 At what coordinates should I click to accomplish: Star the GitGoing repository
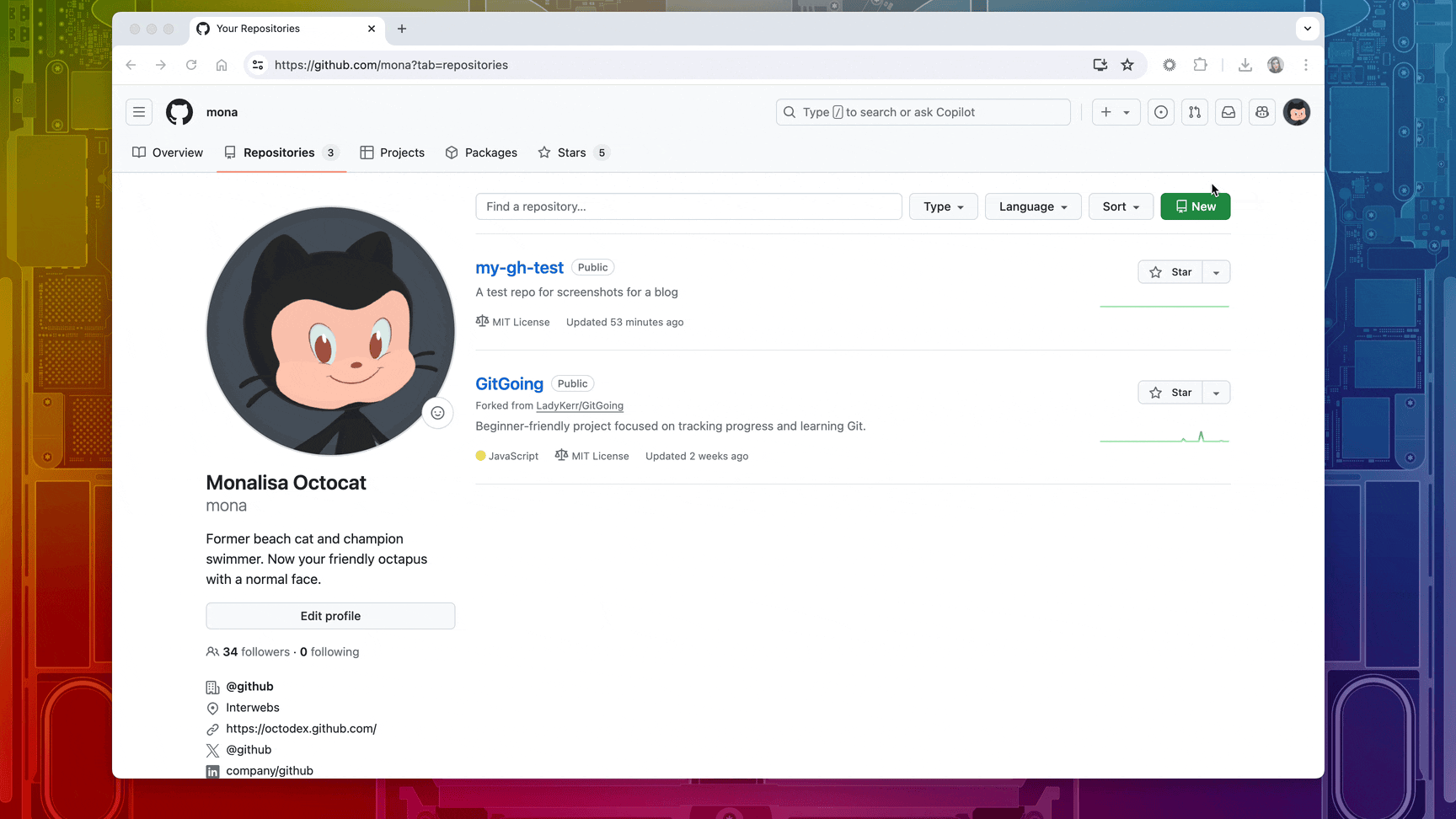pos(1171,392)
